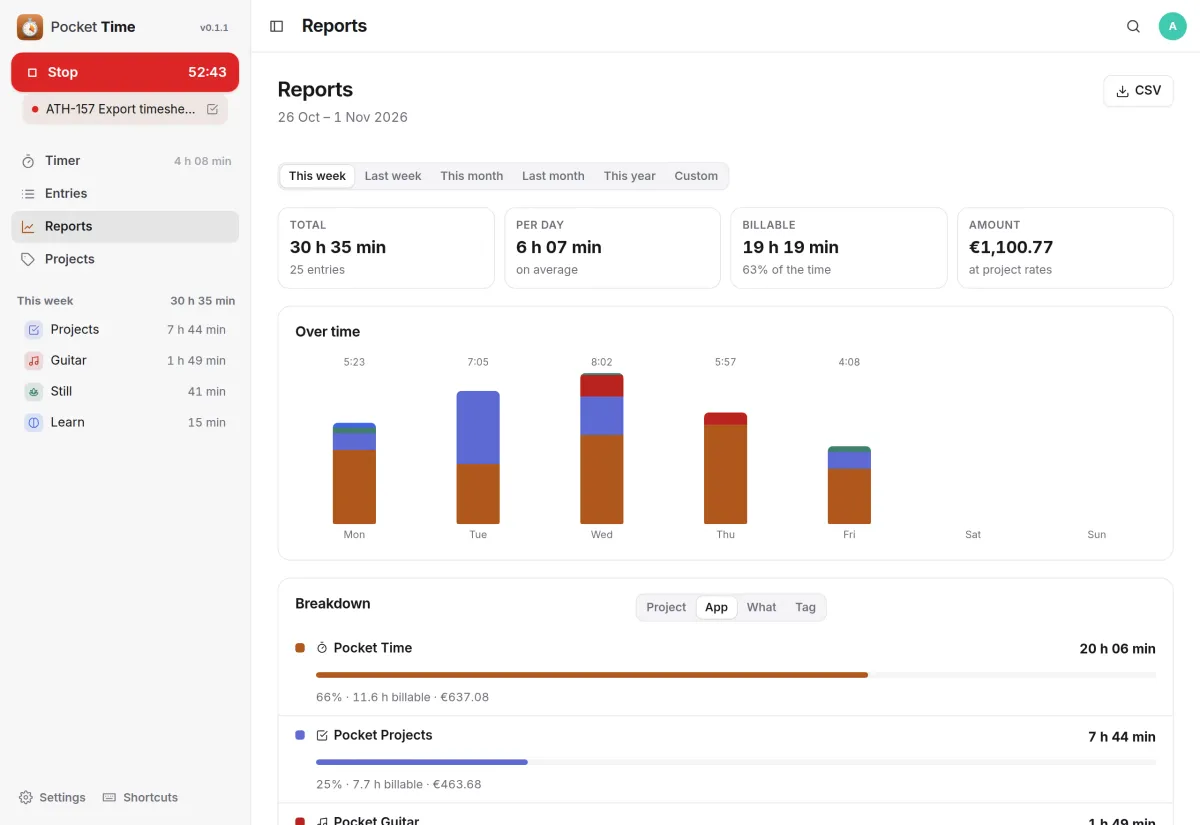Click the Pocket Projects blue progress bar

pyautogui.click(x=422, y=762)
